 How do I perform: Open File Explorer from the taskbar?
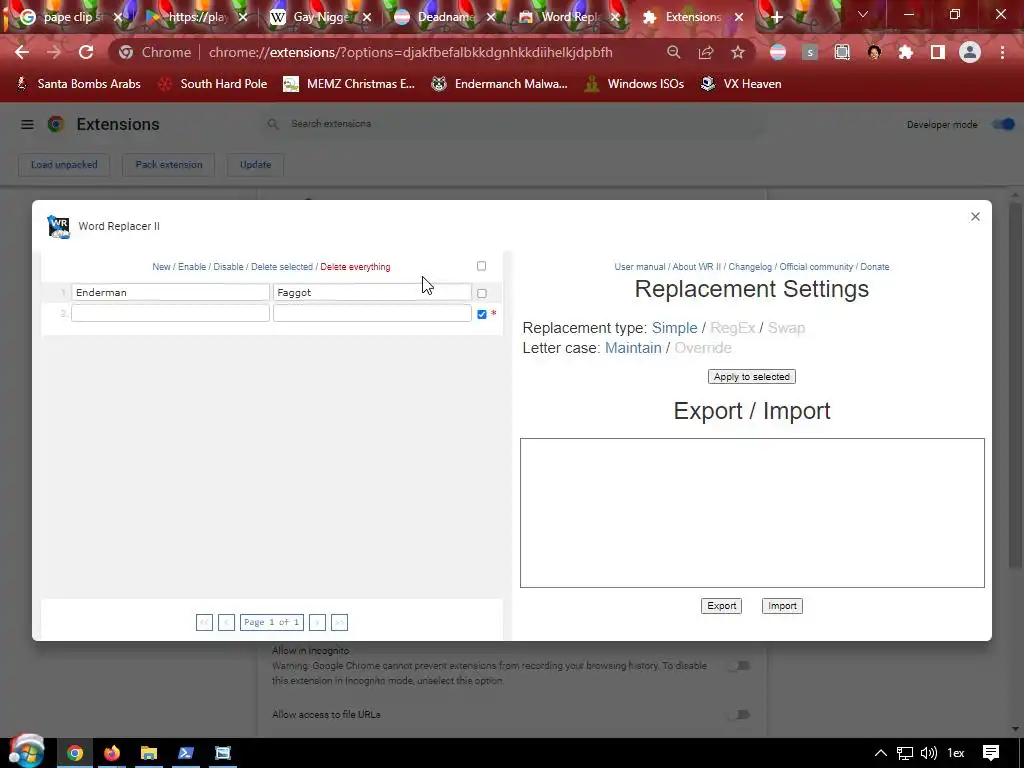tap(149, 753)
